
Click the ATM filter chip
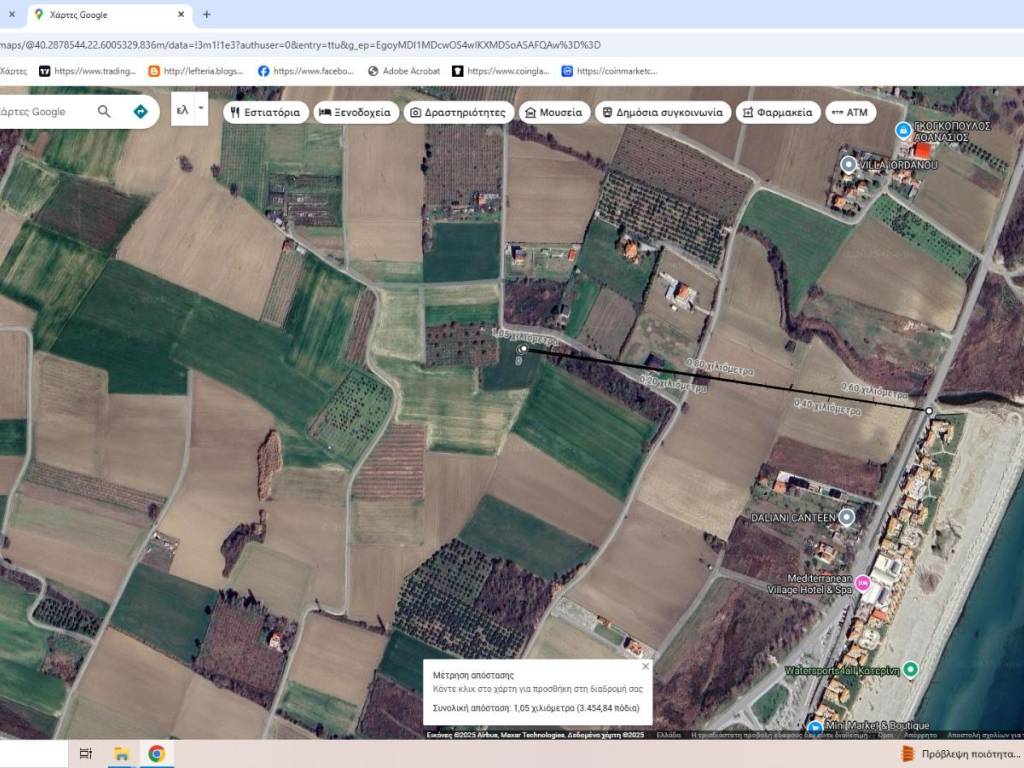point(850,112)
